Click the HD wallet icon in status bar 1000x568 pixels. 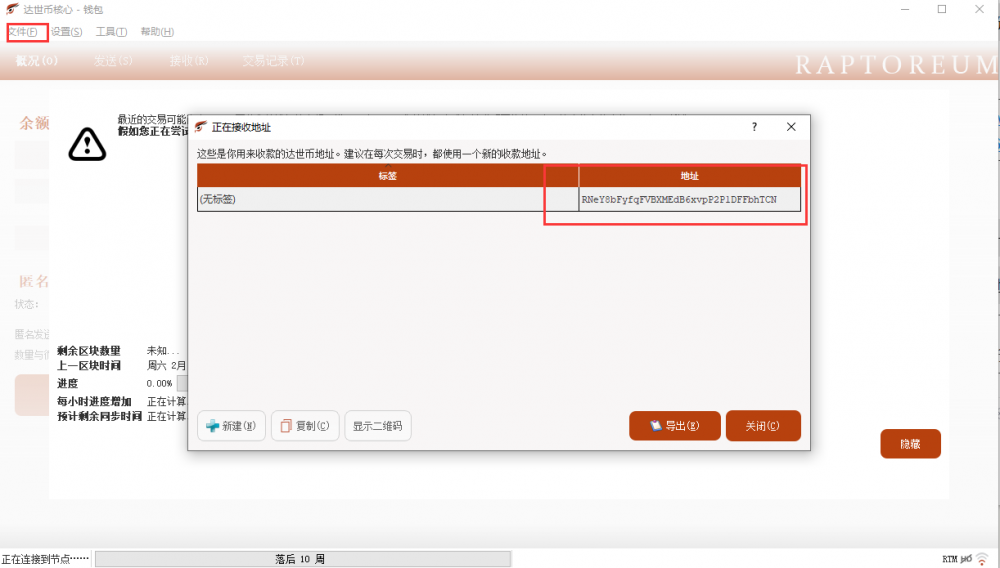coord(966,559)
